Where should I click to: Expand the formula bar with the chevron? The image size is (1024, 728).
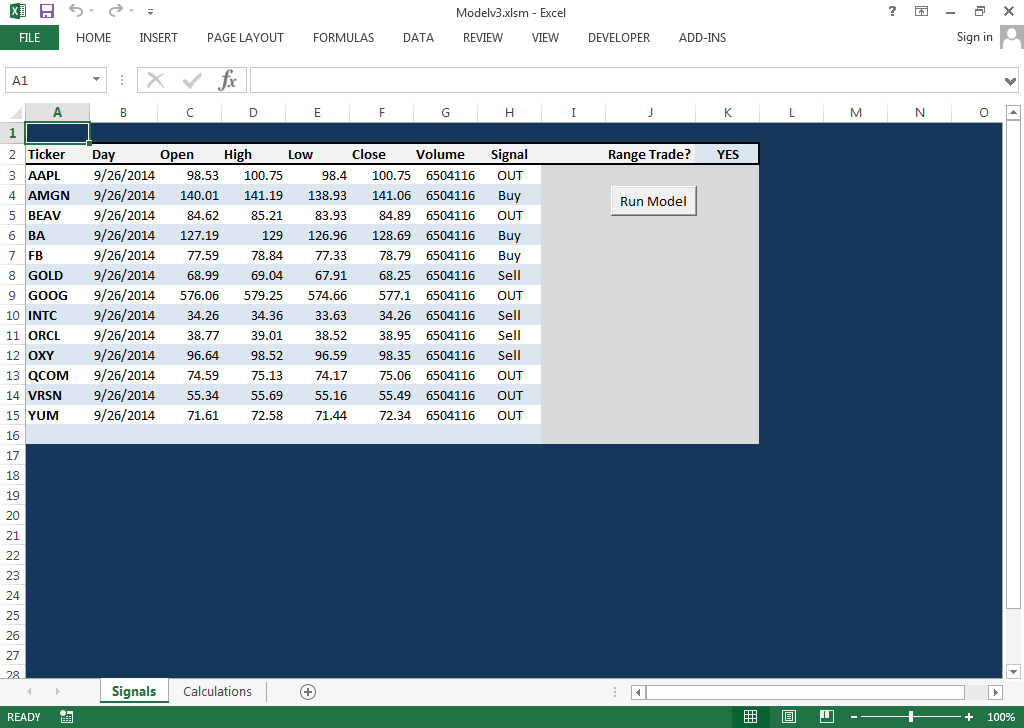coord(1010,81)
